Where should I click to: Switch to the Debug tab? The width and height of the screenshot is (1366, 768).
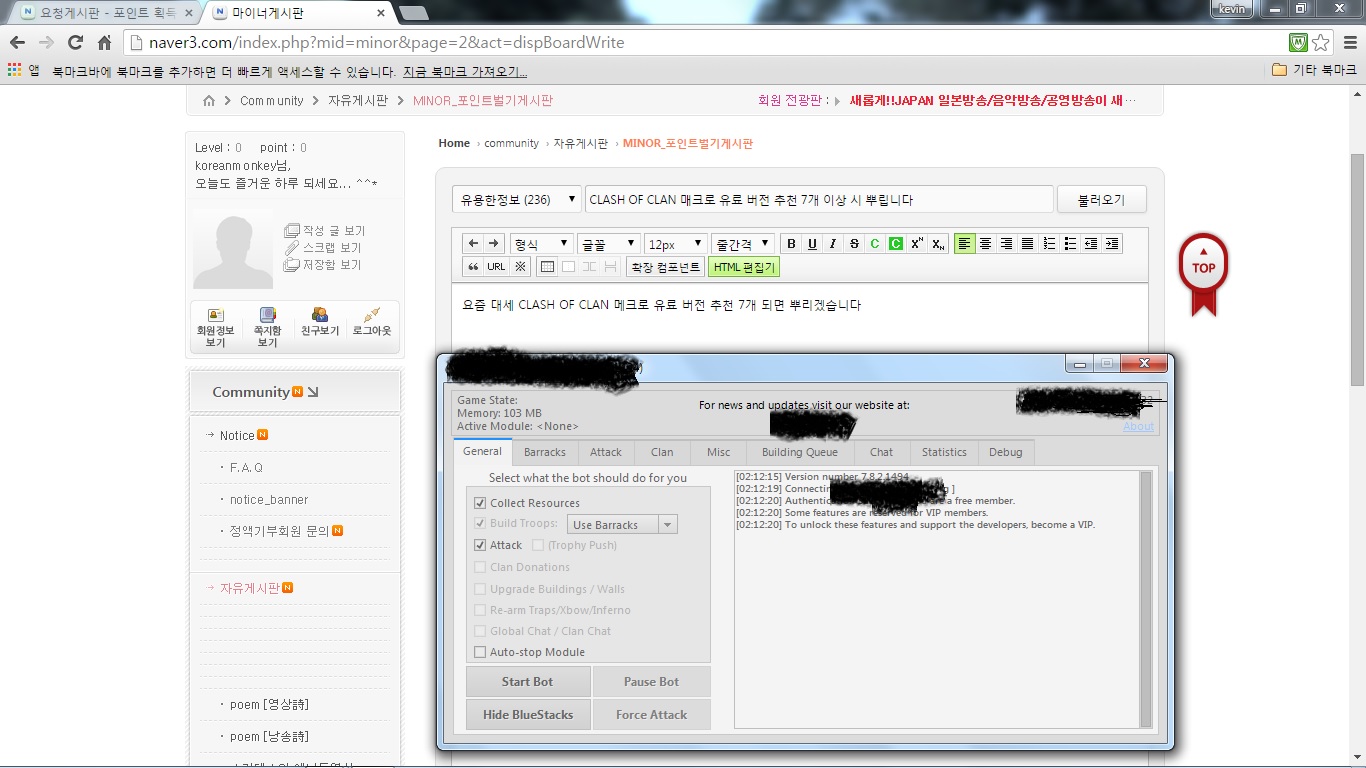[1006, 452]
